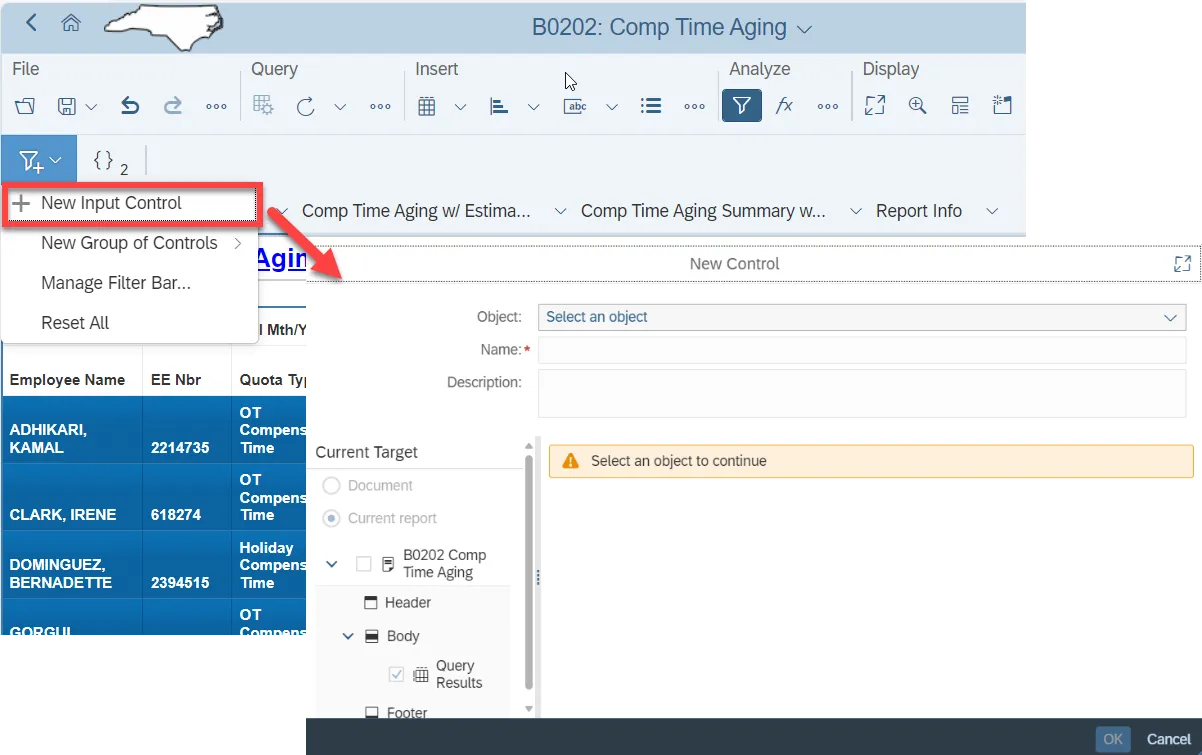Switch to Report Info tab

pos(919,211)
